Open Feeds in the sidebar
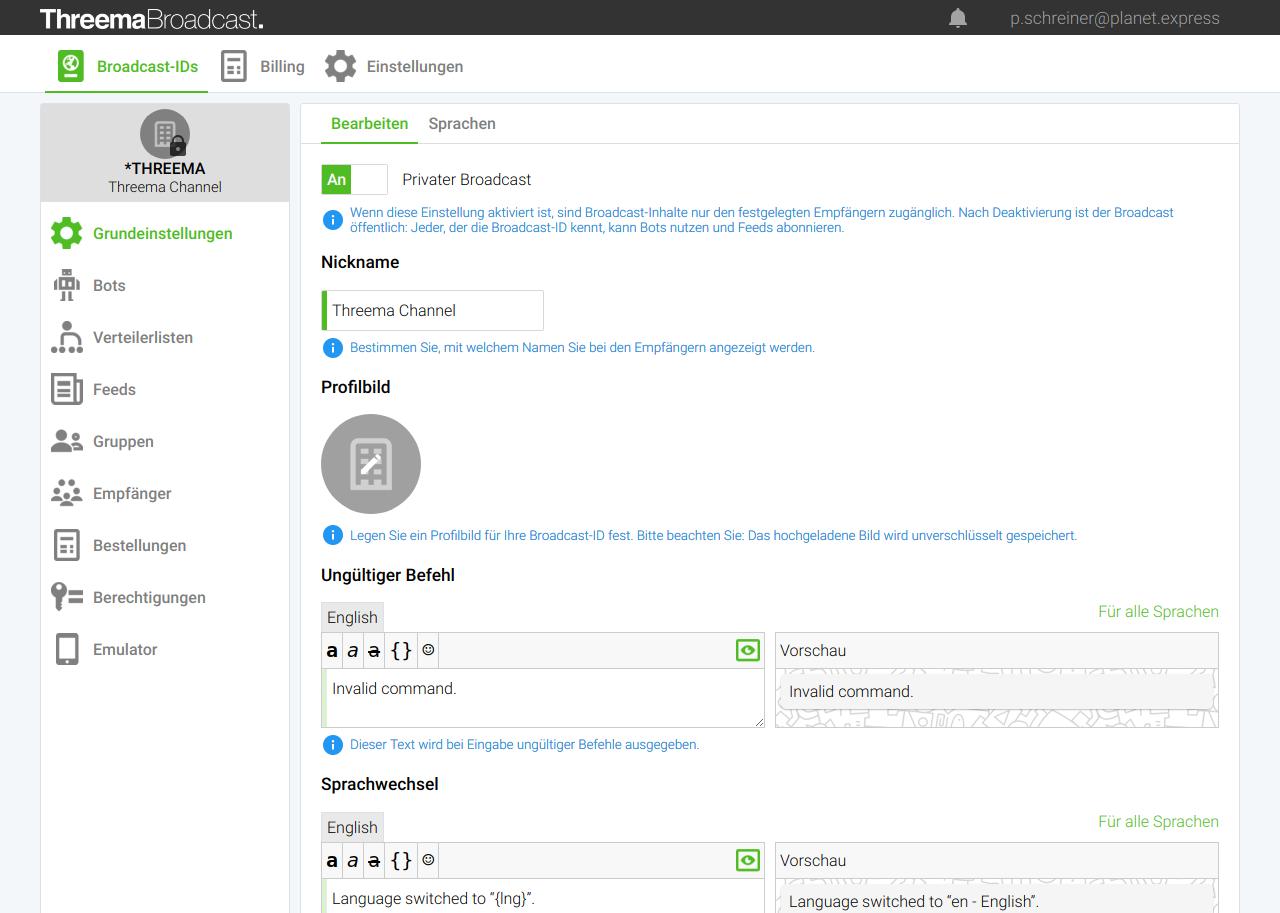Image resolution: width=1280 pixels, height=913 pixels. tap(165, 389)
